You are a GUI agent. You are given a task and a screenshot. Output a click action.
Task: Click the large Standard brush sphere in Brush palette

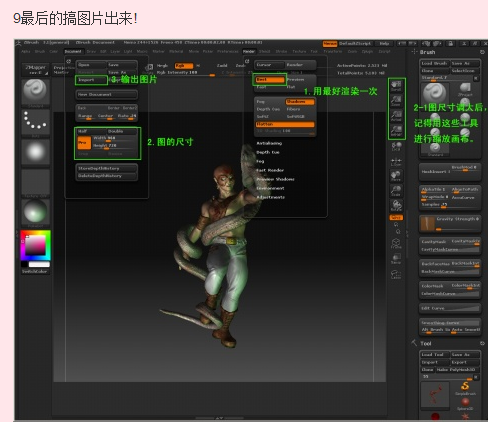point(434,93)
